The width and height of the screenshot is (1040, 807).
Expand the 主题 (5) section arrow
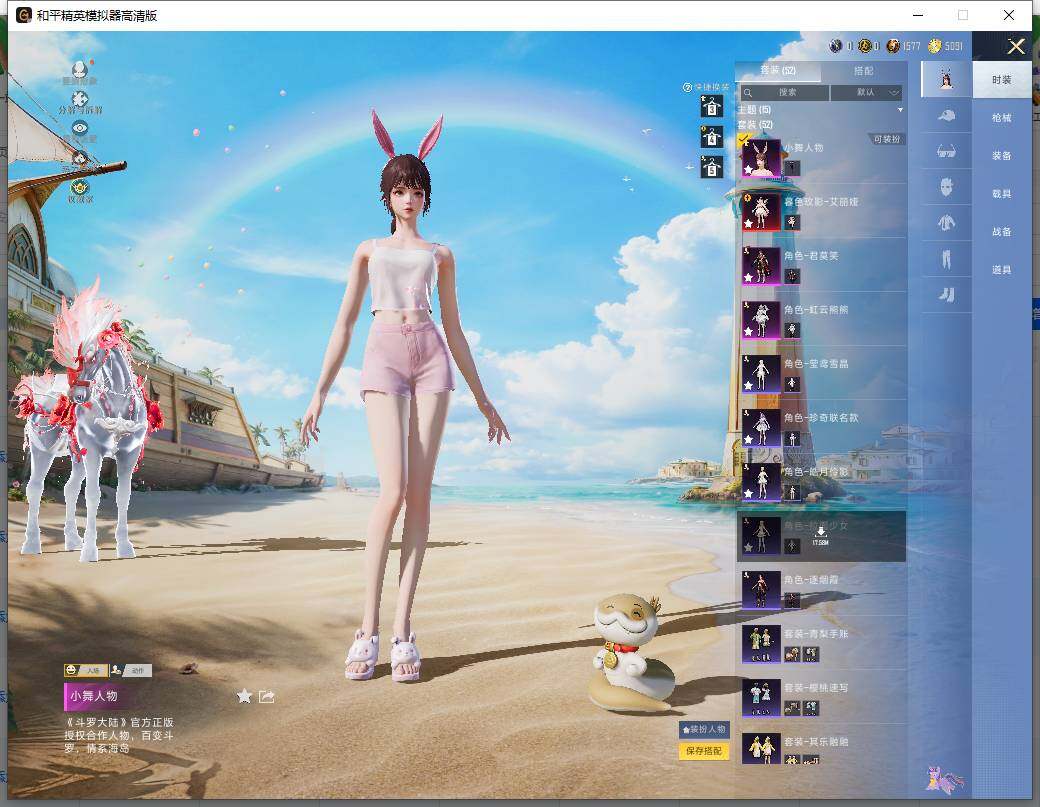pos(900,110)
